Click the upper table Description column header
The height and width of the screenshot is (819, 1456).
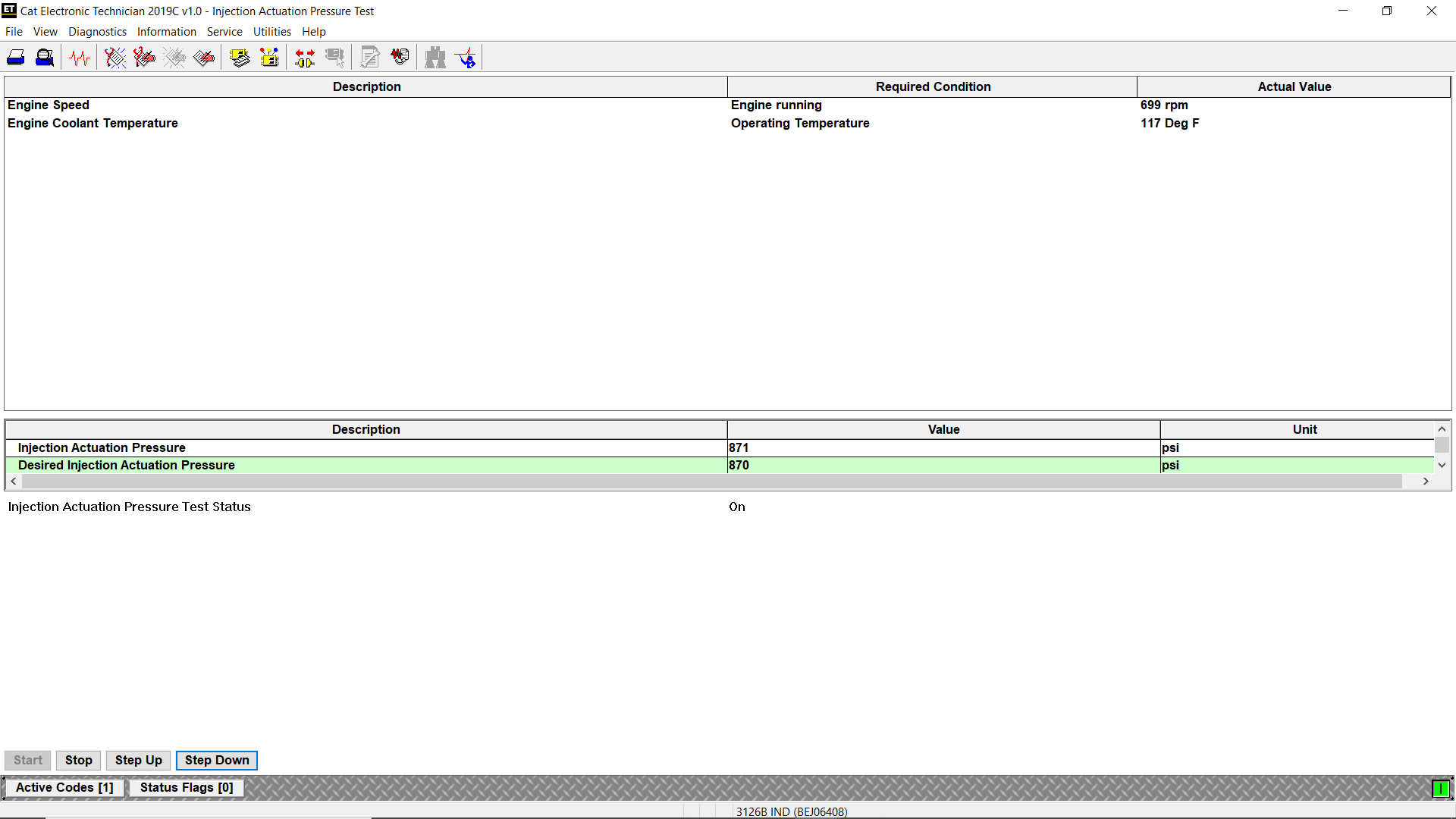366,86
